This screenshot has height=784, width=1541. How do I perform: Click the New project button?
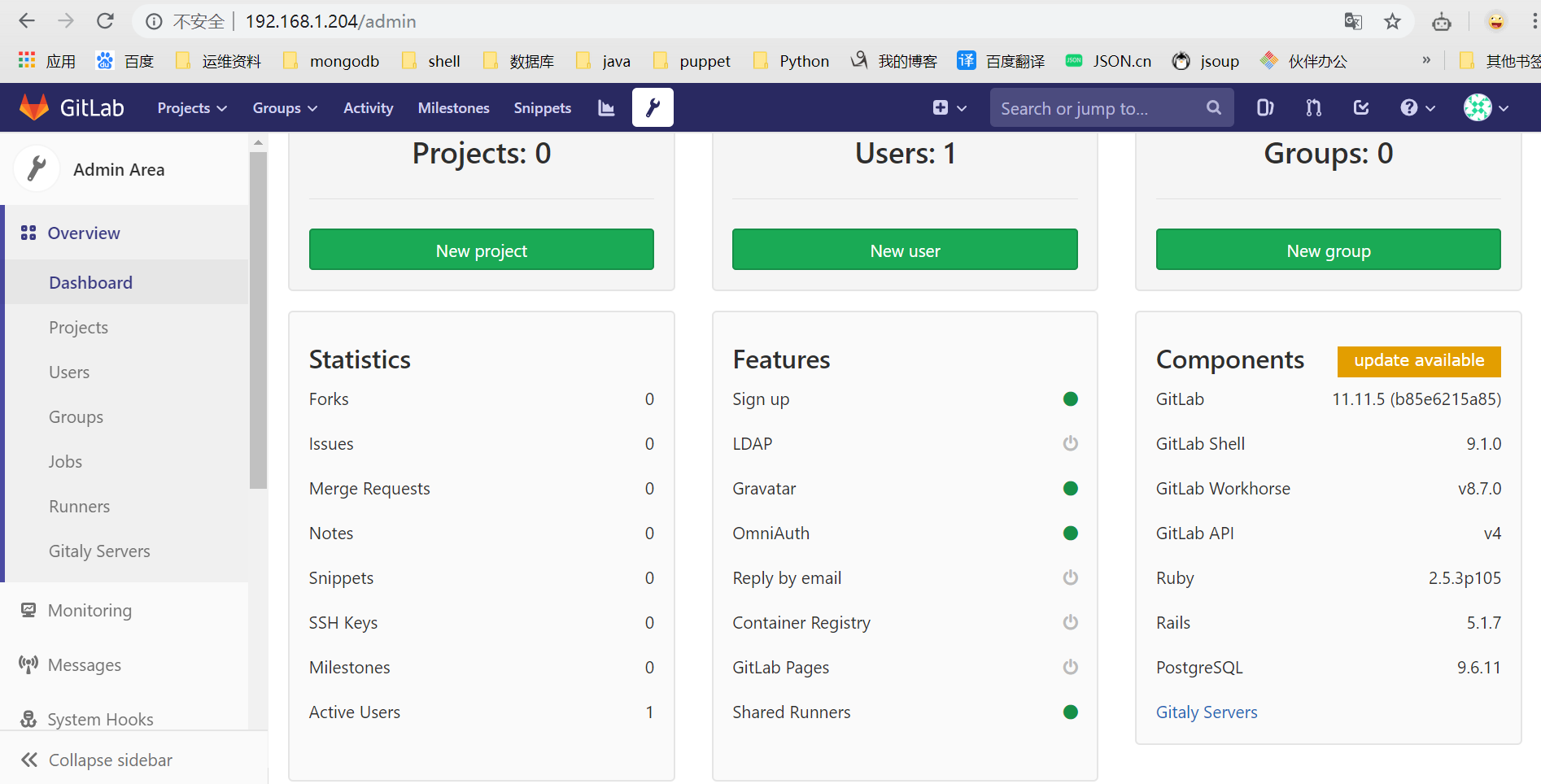[482, 250]
